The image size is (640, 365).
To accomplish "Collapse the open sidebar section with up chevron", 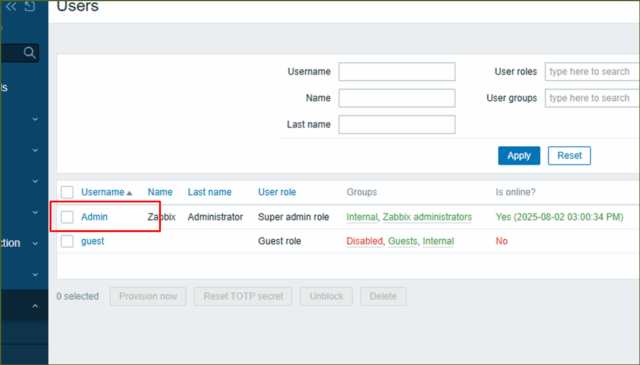I will pos(36,306).
